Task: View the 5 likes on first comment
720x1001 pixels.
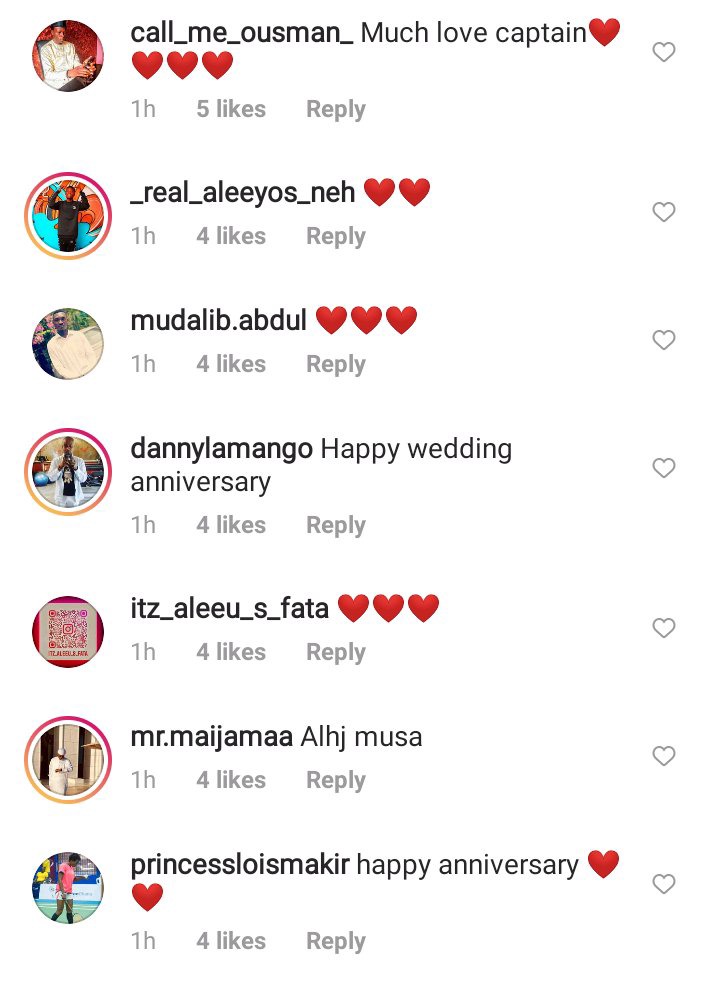Action: [x=231, y=109]
